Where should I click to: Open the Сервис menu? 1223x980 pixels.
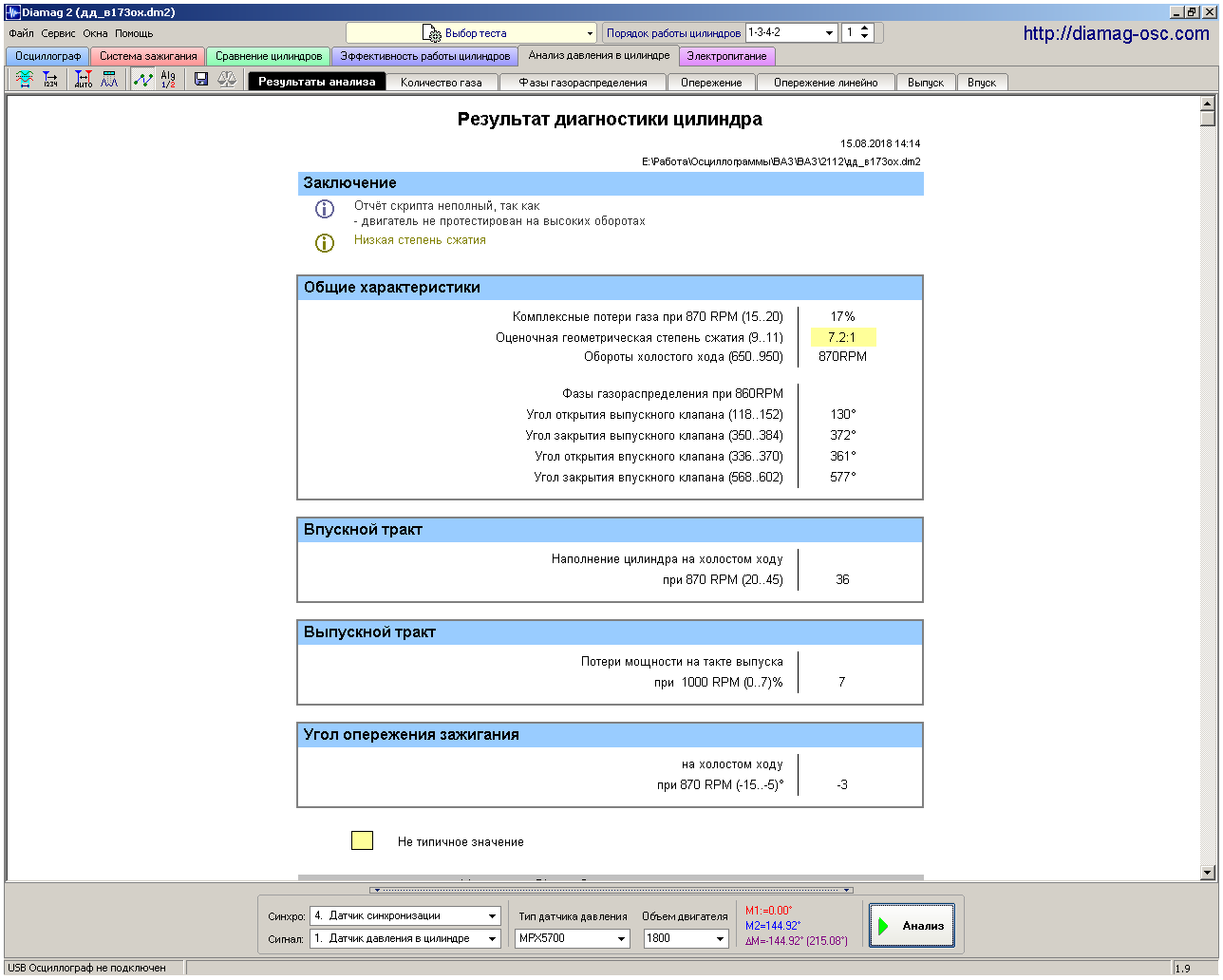(x=58, y=33)
